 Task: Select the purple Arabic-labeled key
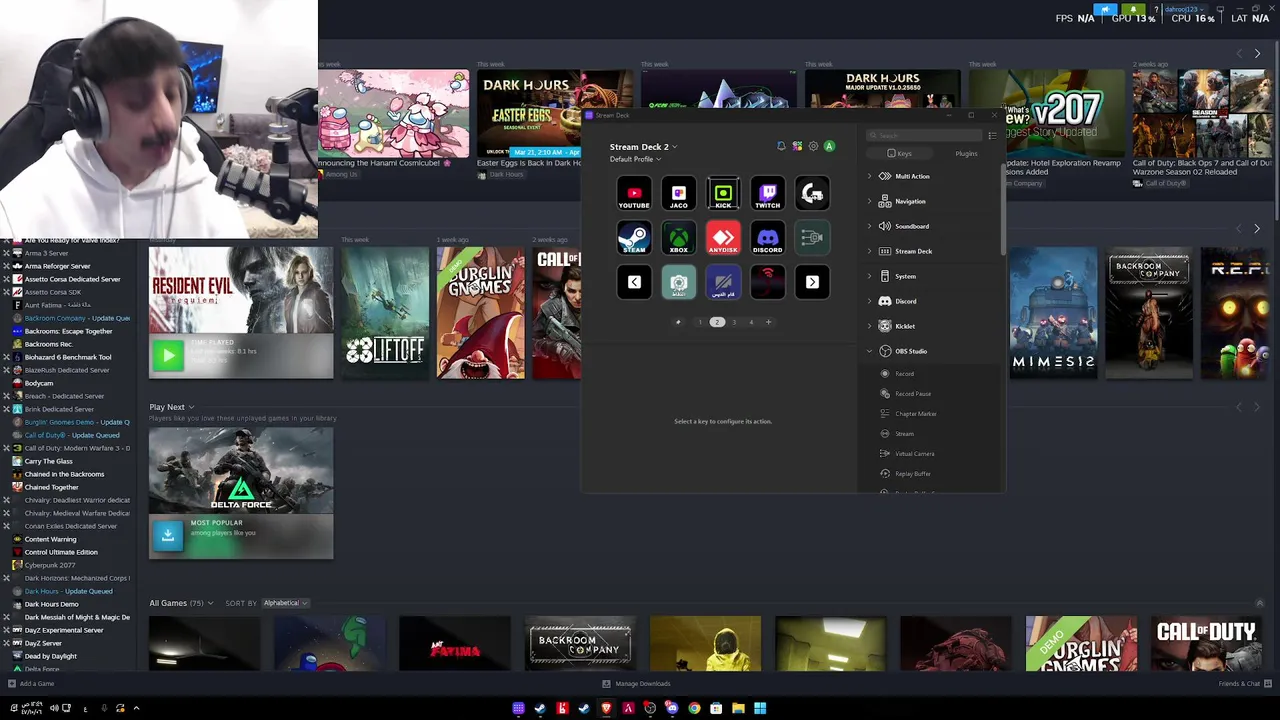tap(723, 282)
